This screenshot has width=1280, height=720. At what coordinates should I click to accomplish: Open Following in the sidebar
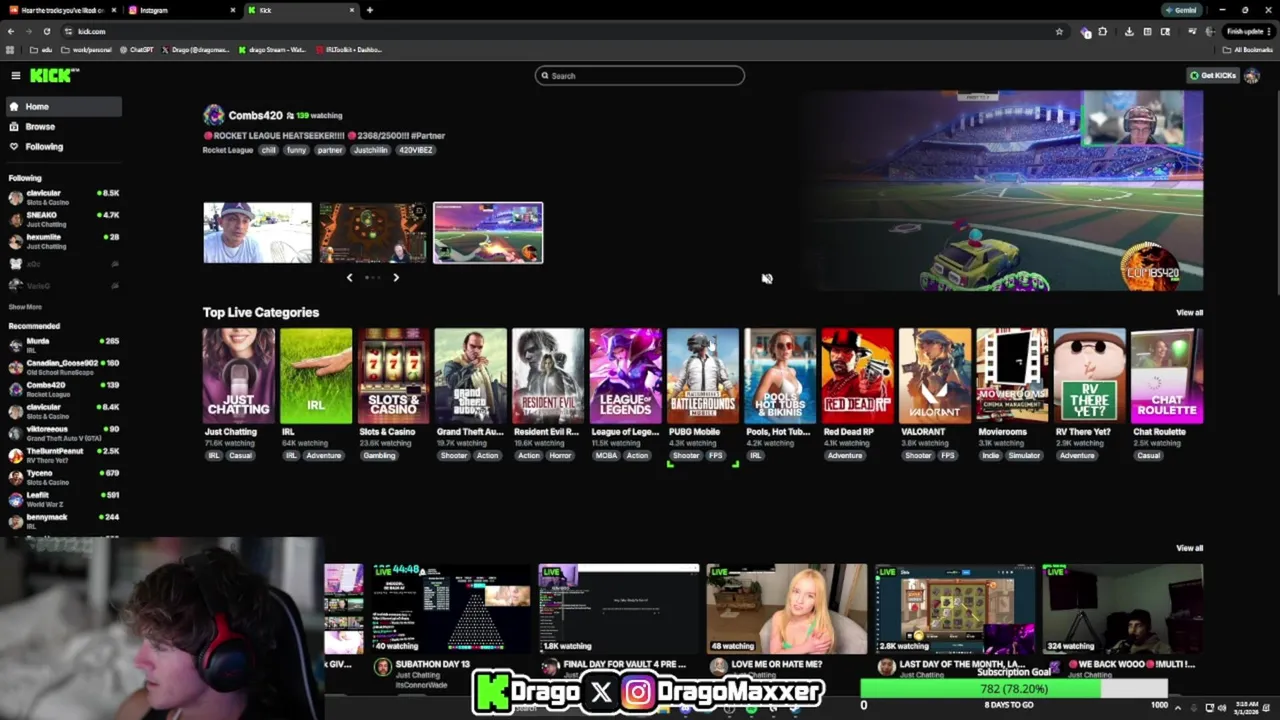pyautogui.click(x=62, y=146)
